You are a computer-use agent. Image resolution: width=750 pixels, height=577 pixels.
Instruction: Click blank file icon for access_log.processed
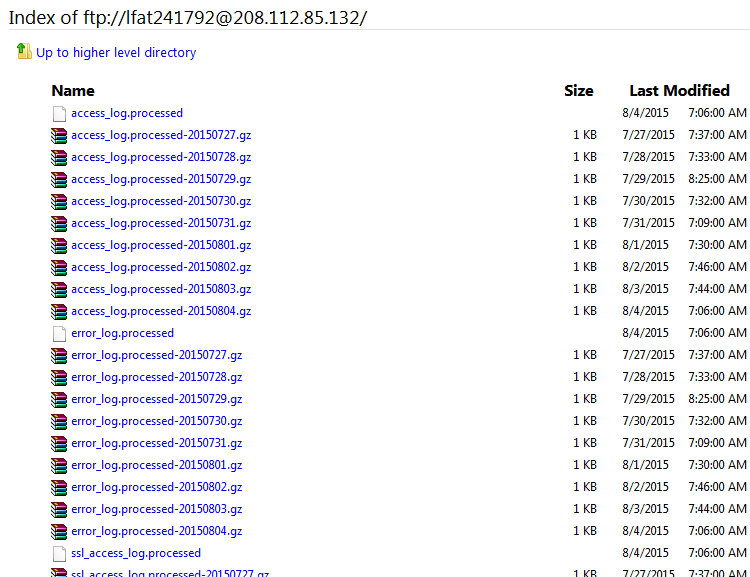coord(59,114)
